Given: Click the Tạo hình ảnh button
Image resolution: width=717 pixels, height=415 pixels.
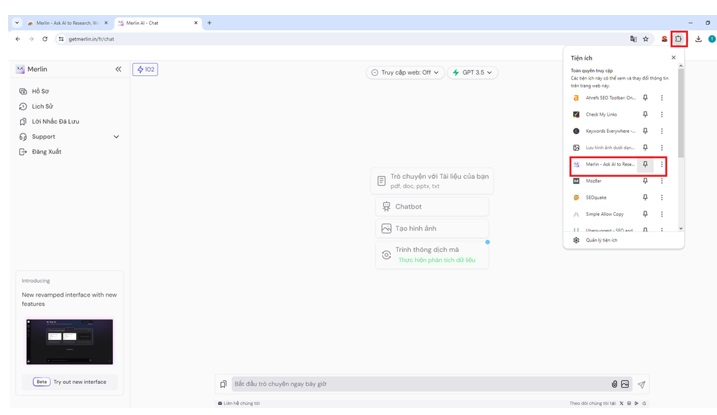Looking at the screenshot, I should pyautogui.click(x=432, y=228).
